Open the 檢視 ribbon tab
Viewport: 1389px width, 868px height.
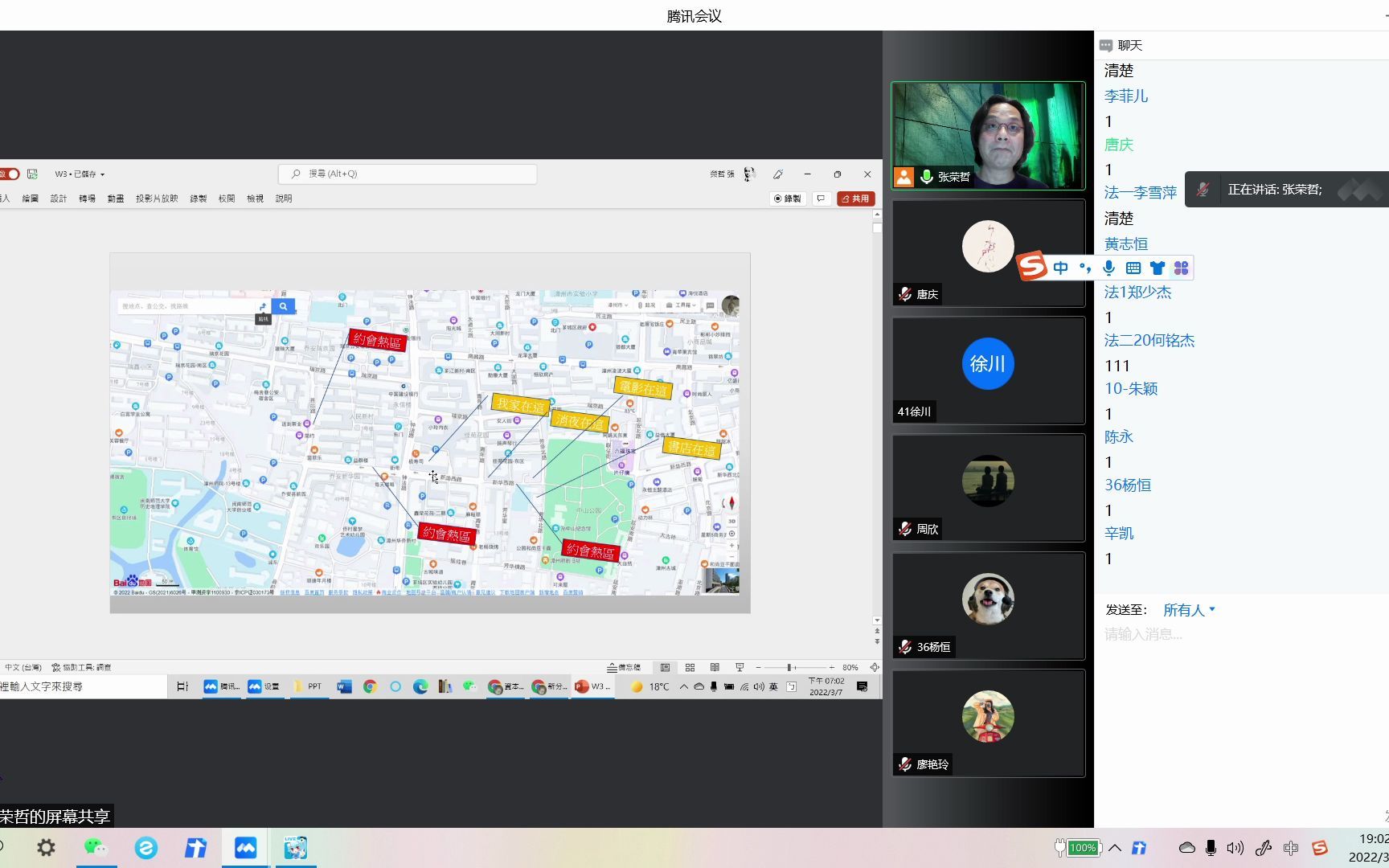click(x=255, y=199)
